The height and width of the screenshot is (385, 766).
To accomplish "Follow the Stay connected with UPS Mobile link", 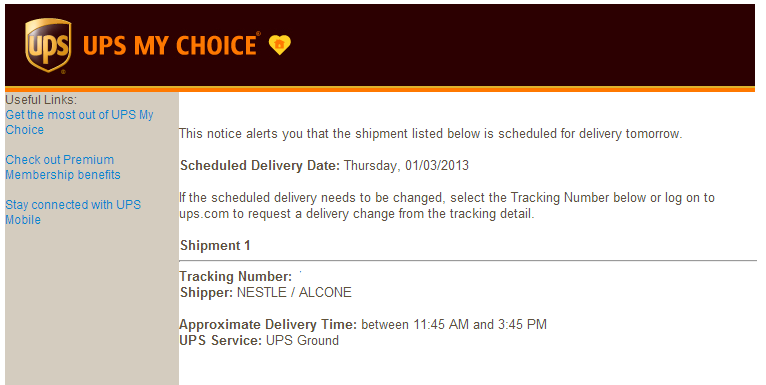I will (73, 212).
